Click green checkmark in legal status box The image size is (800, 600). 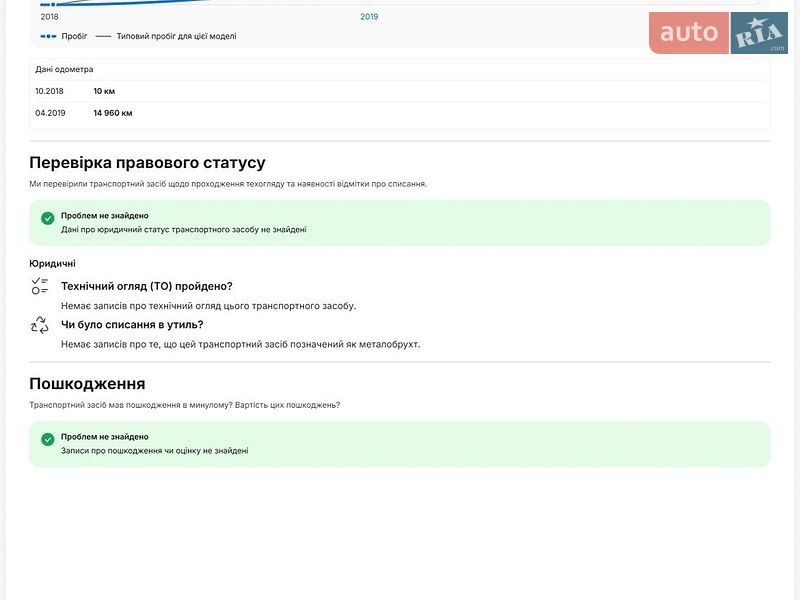[x=47, y=218]
